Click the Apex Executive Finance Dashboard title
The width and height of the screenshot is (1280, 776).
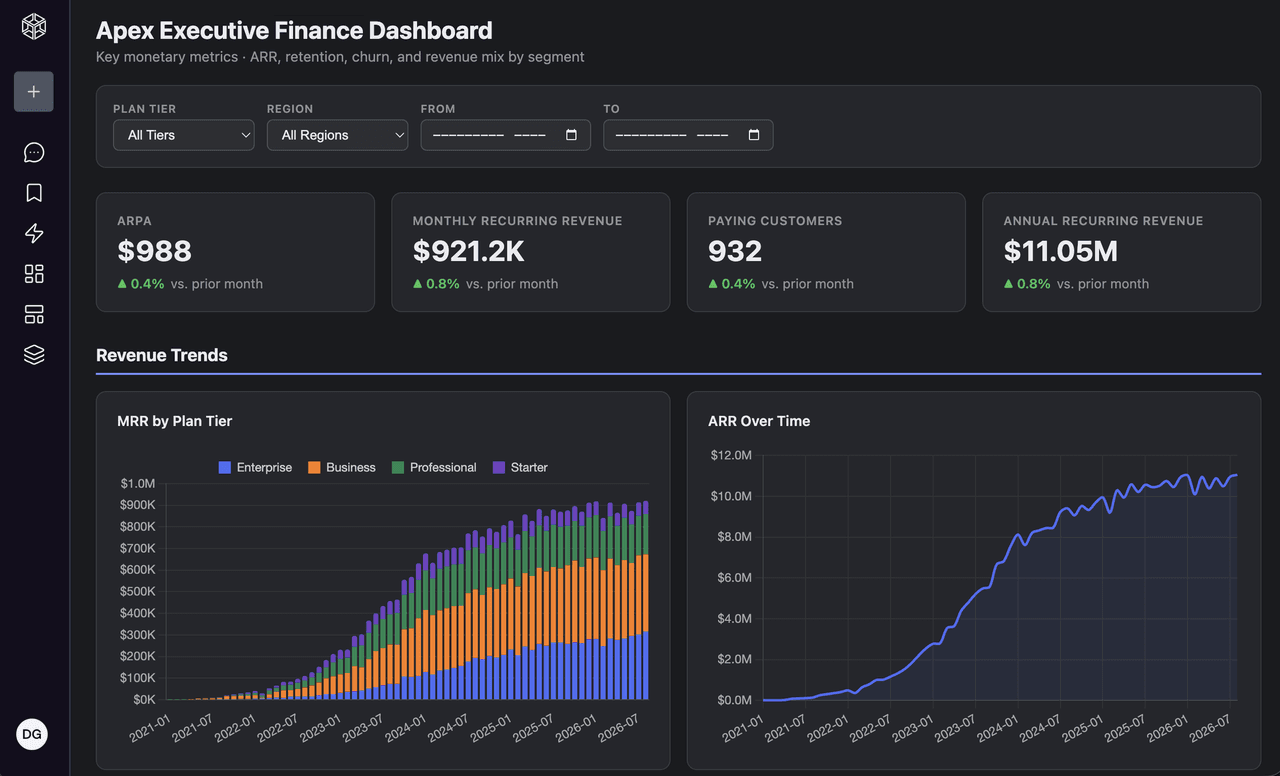tap(294, 31)
